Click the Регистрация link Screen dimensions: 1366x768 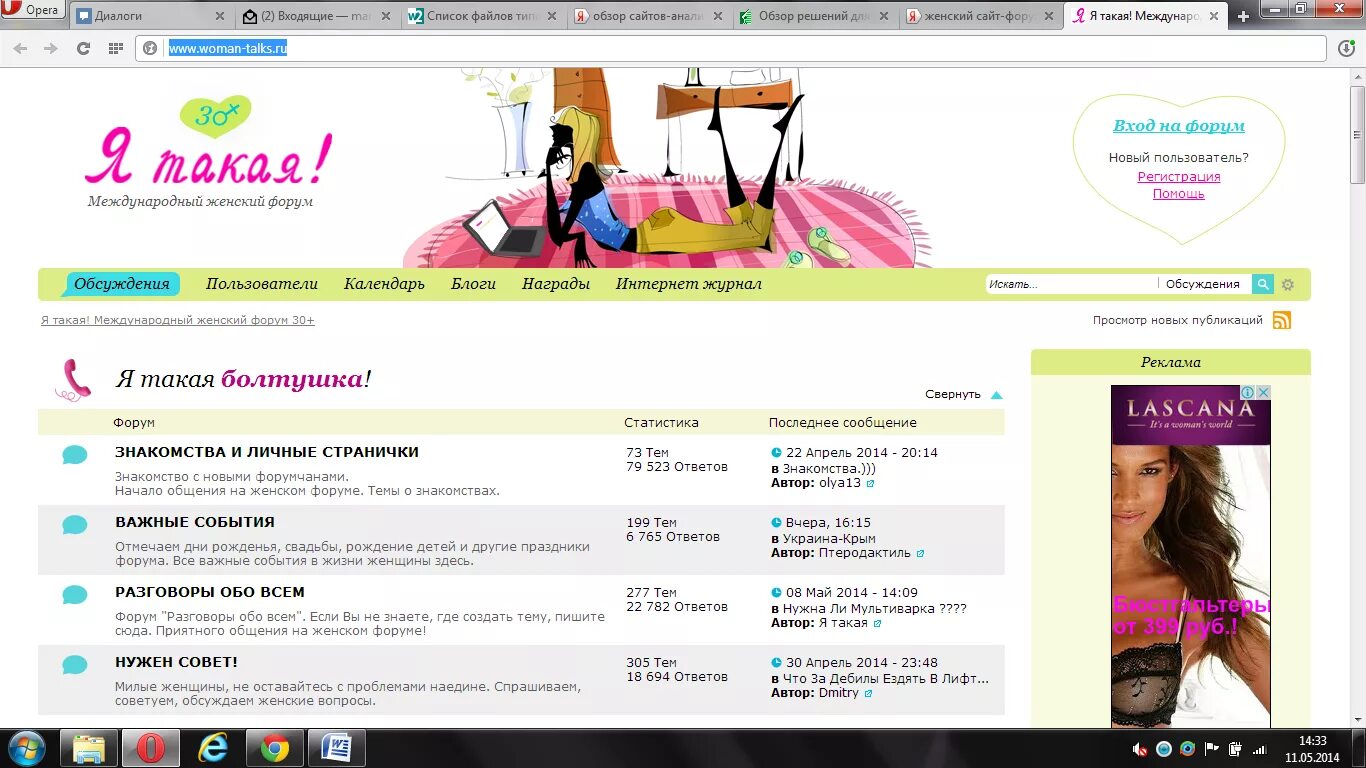(x=1179, y=177)
